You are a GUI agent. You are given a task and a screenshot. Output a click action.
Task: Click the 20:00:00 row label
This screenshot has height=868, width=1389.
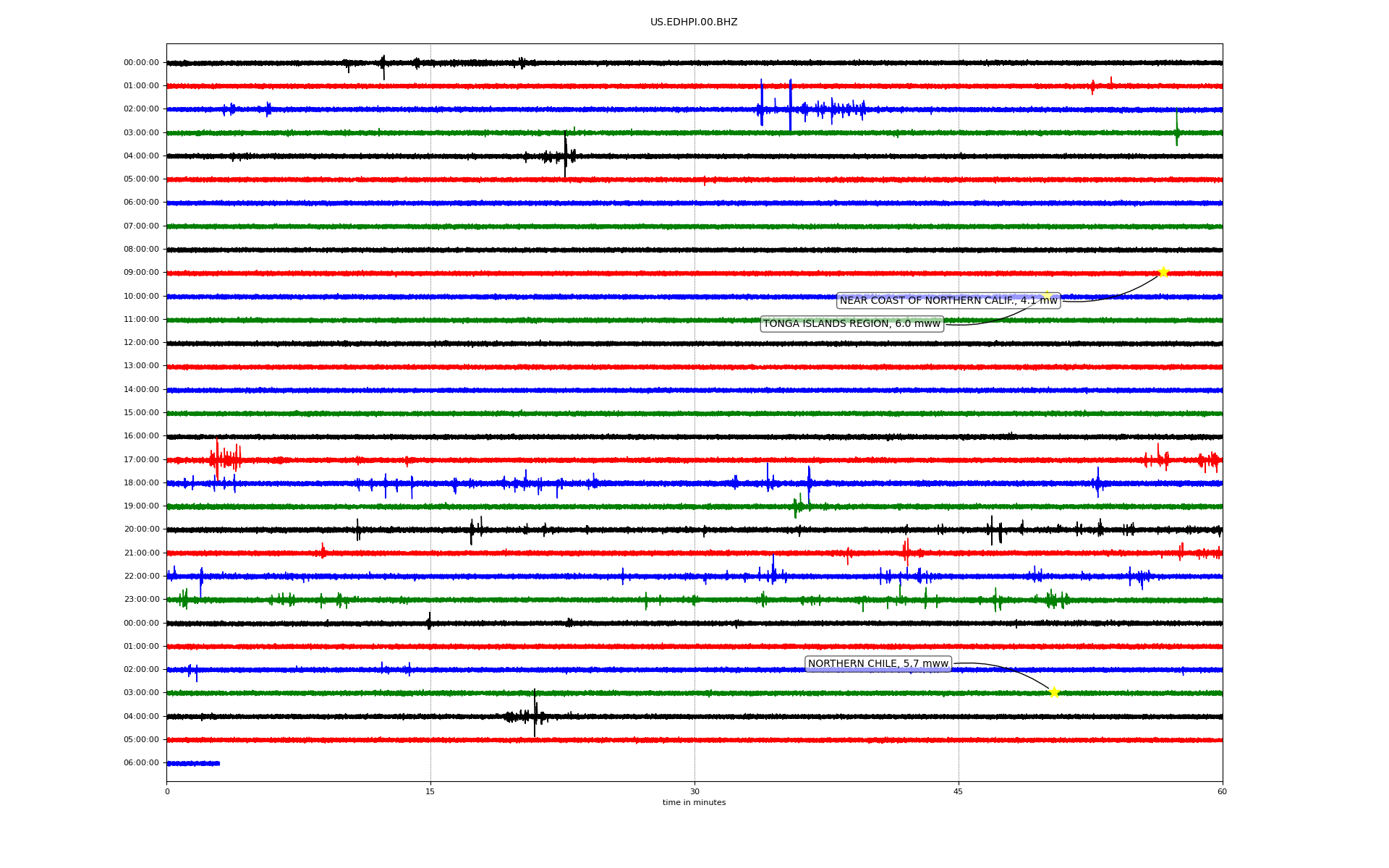coord(141,529)
